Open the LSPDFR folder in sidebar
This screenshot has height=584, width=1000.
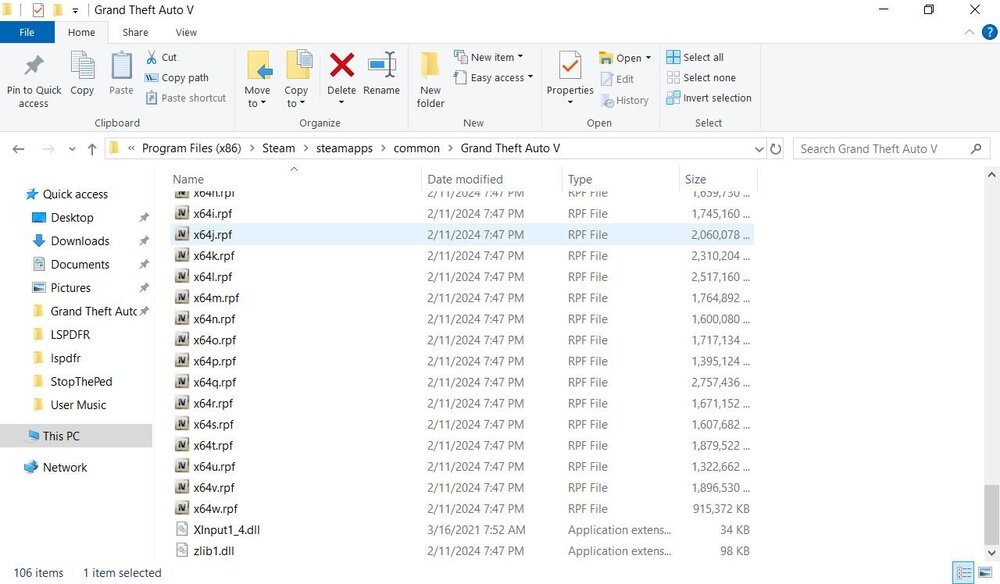(x=70, y=335)
